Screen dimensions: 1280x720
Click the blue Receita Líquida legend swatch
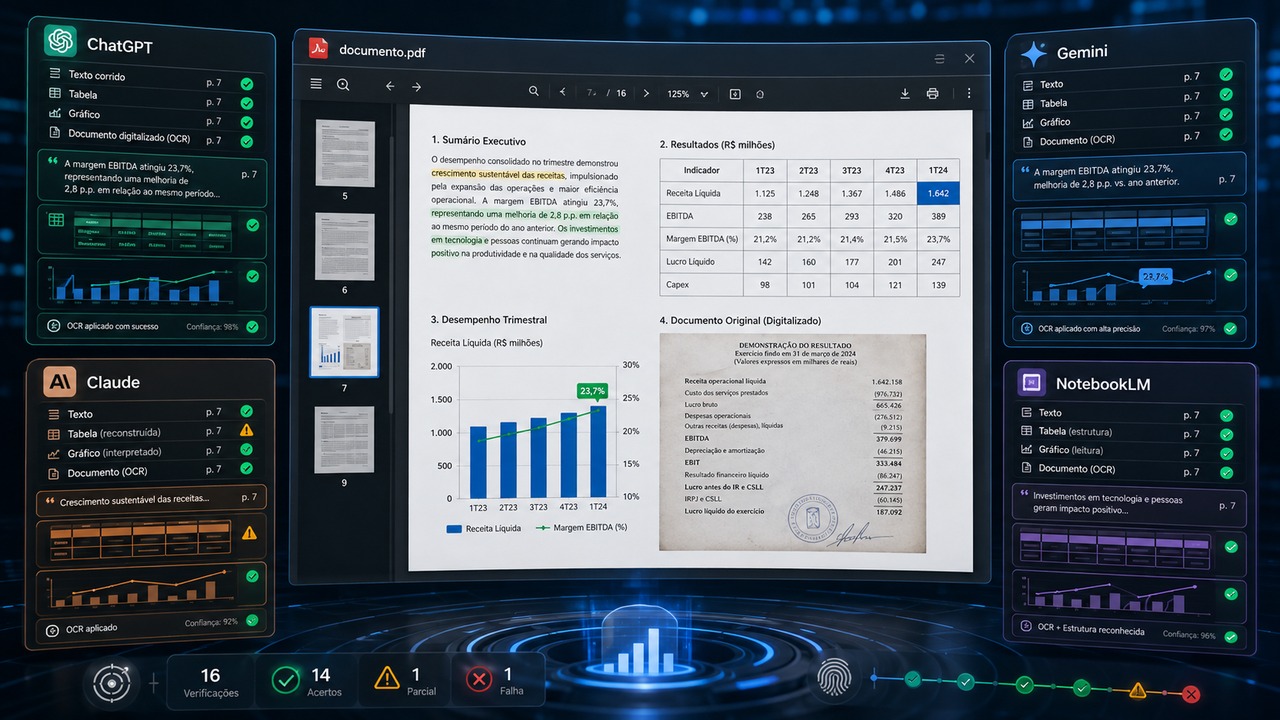[454, 528]
